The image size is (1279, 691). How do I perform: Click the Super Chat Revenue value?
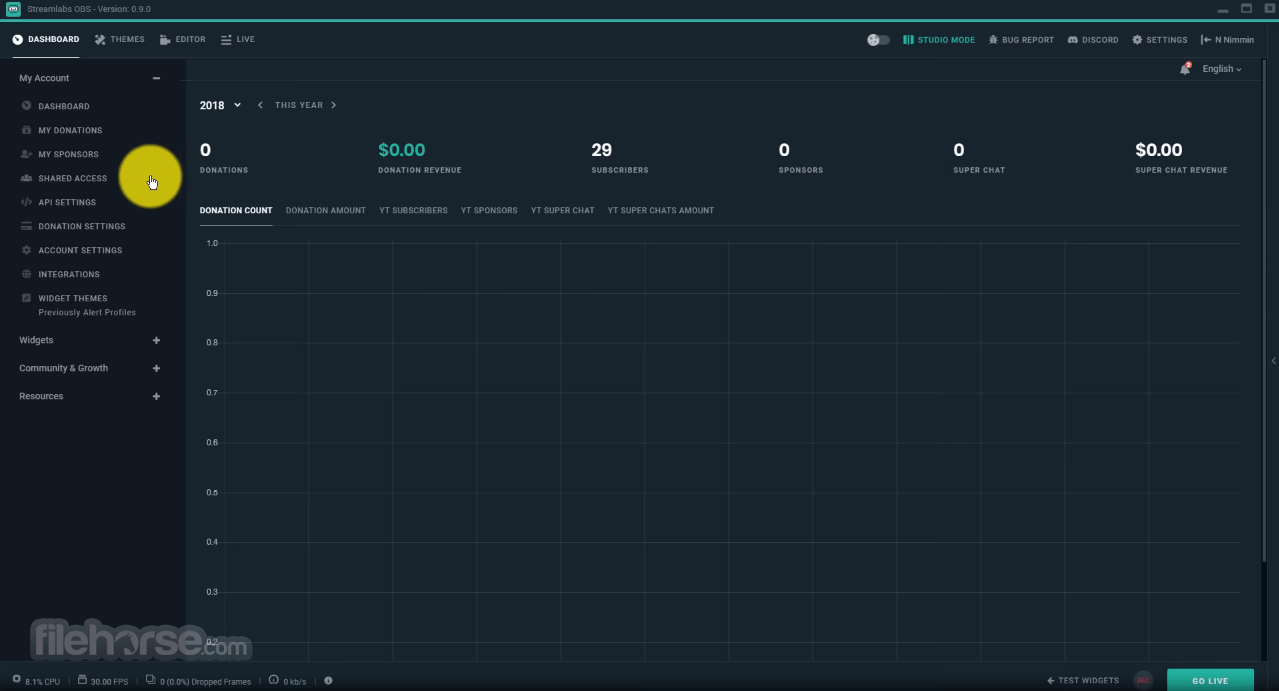[x=1159, y=150]
